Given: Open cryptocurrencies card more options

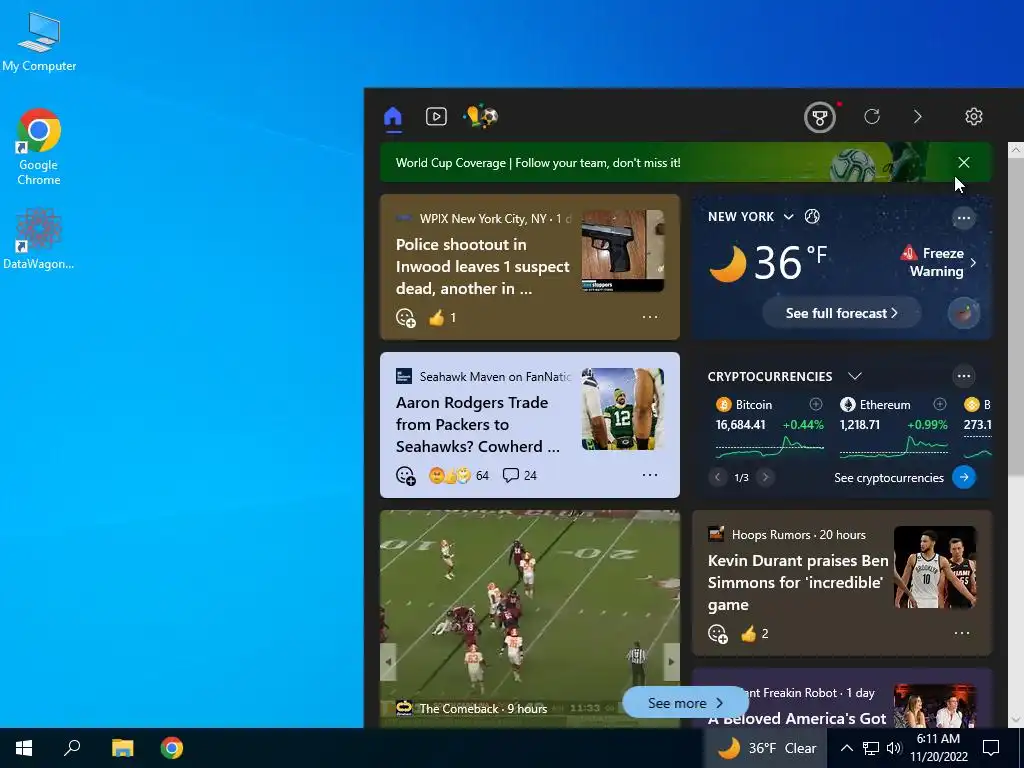Looking at the screenshot, I should (x=963, y=376).
